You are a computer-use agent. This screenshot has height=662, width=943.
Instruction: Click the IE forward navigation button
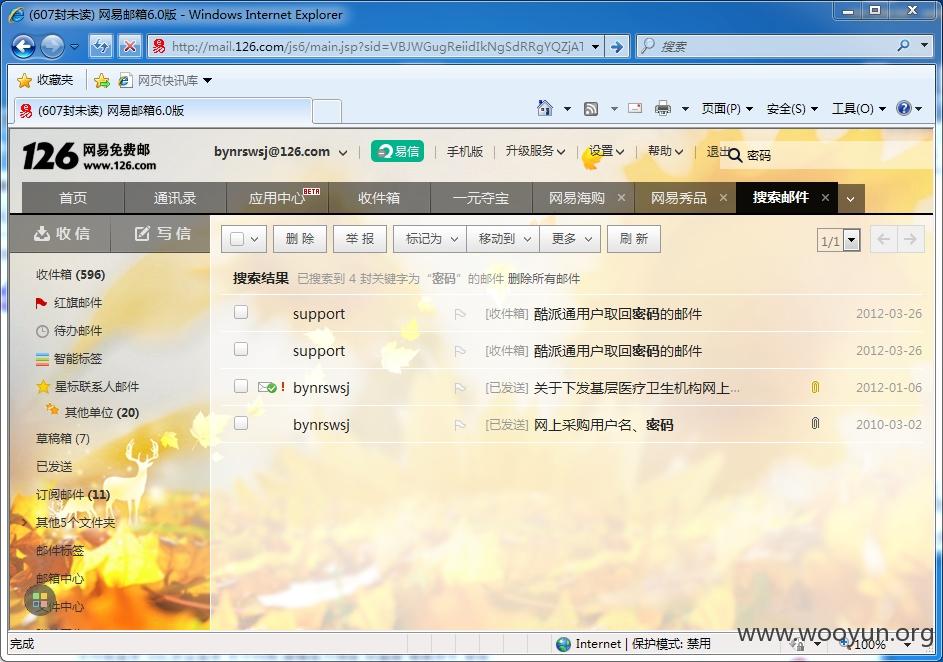[x=52, y=46]
